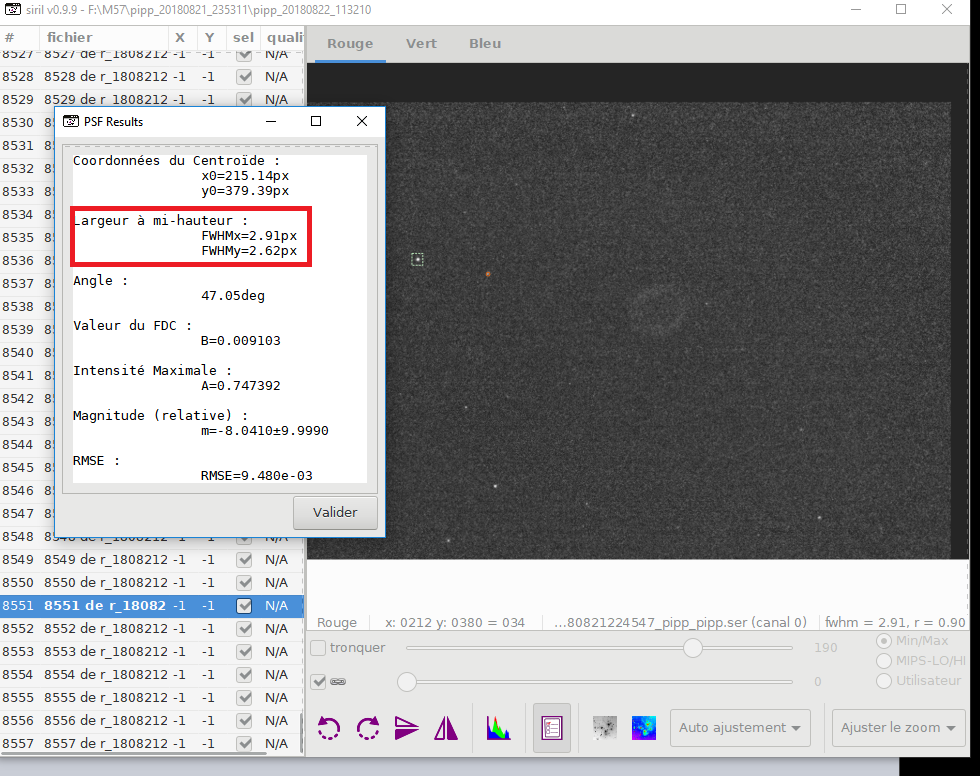Deselect frame 8550 checkbox in list
Image resolution: width=980 pixels, height=776 pixels.
click(244, 583)
